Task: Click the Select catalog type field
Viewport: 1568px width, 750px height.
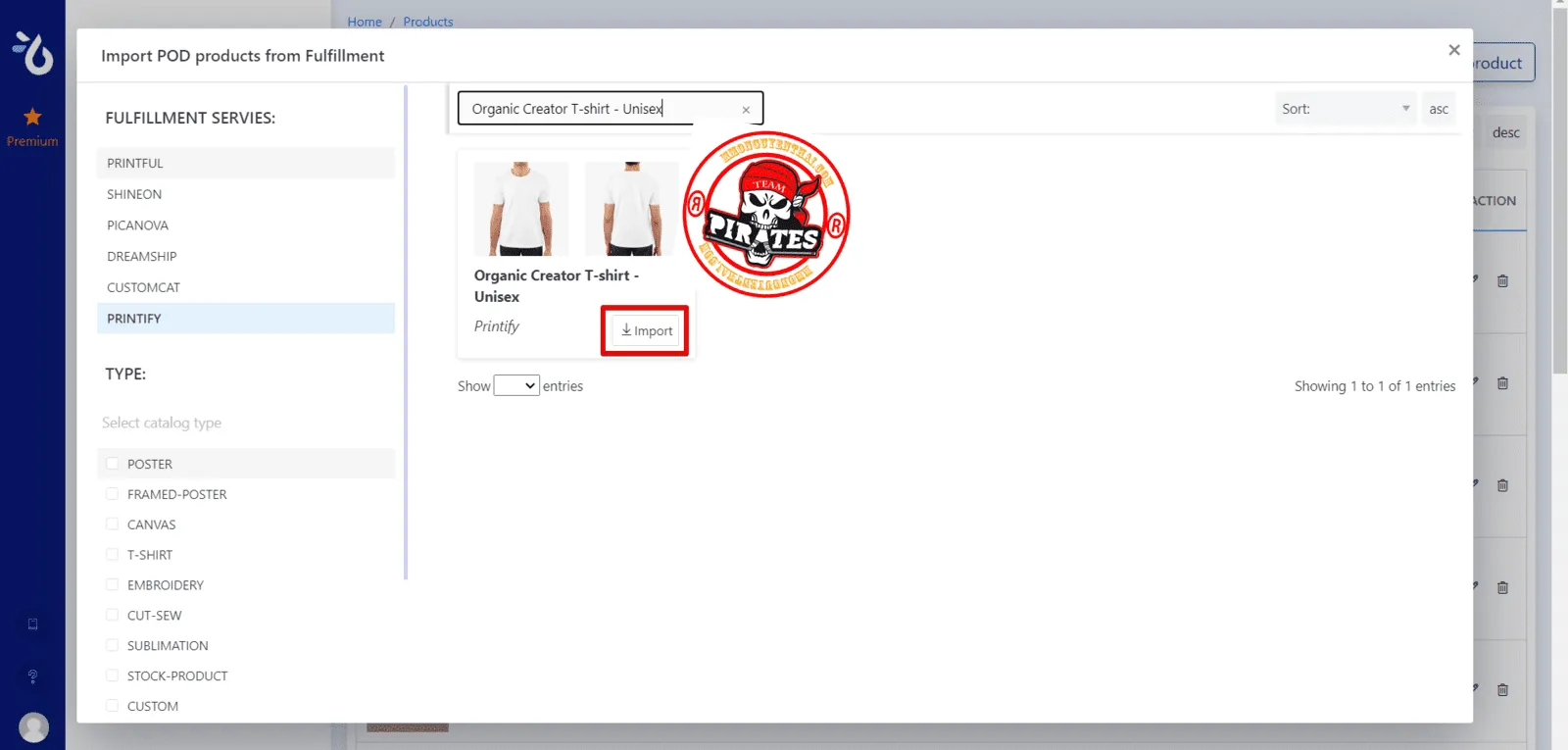Action: [246, 423]
